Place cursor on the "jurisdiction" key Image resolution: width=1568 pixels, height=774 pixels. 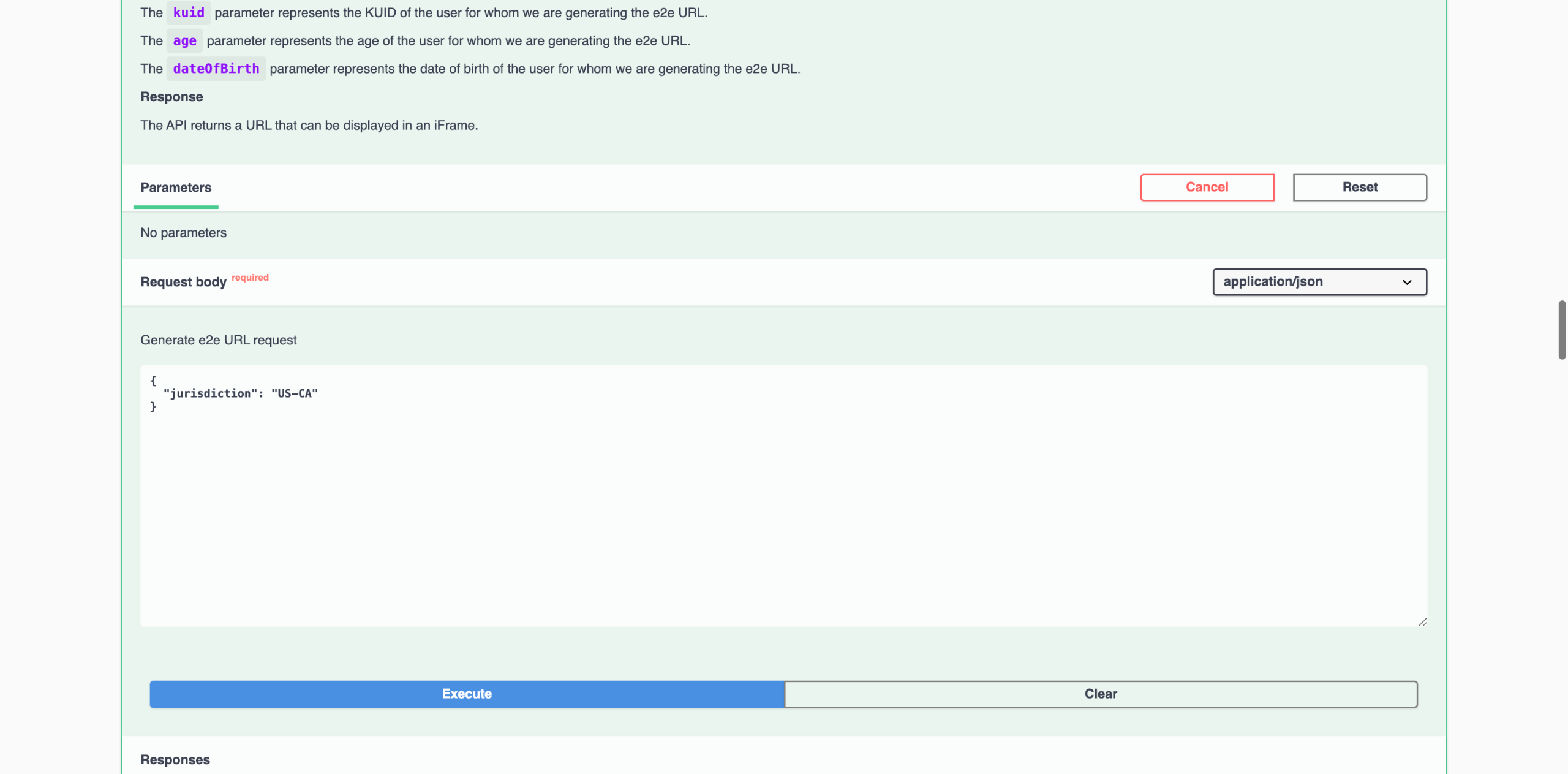(x=210, y=393)
